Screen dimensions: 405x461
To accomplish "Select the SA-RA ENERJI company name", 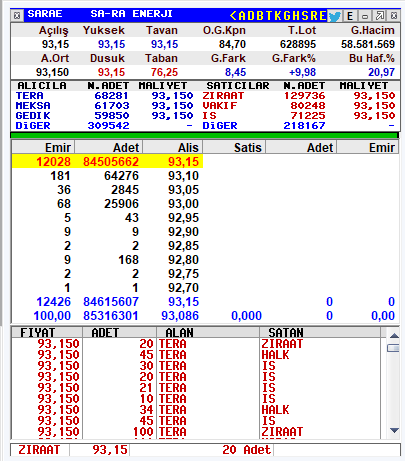I will click(x=131, y=14).
